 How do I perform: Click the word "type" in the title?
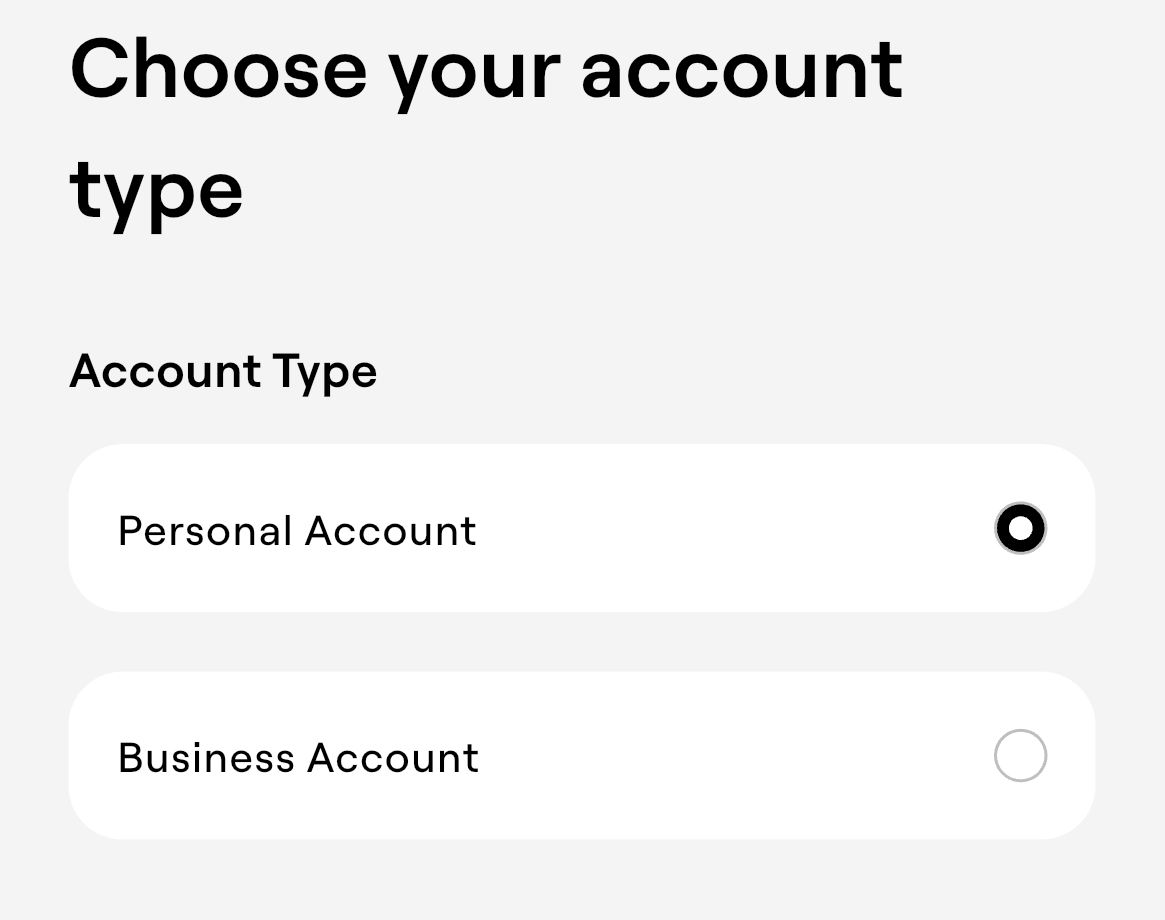pyautogui.click(x=156, y=190)
